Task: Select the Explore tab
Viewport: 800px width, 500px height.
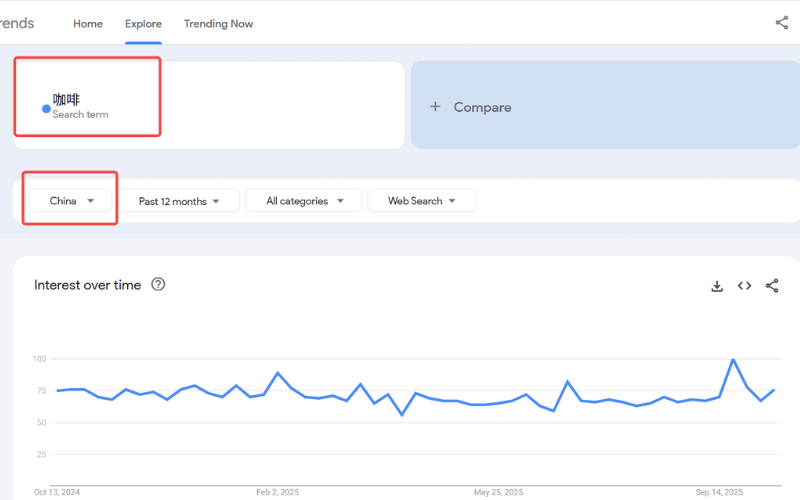Action: point(143,24)
